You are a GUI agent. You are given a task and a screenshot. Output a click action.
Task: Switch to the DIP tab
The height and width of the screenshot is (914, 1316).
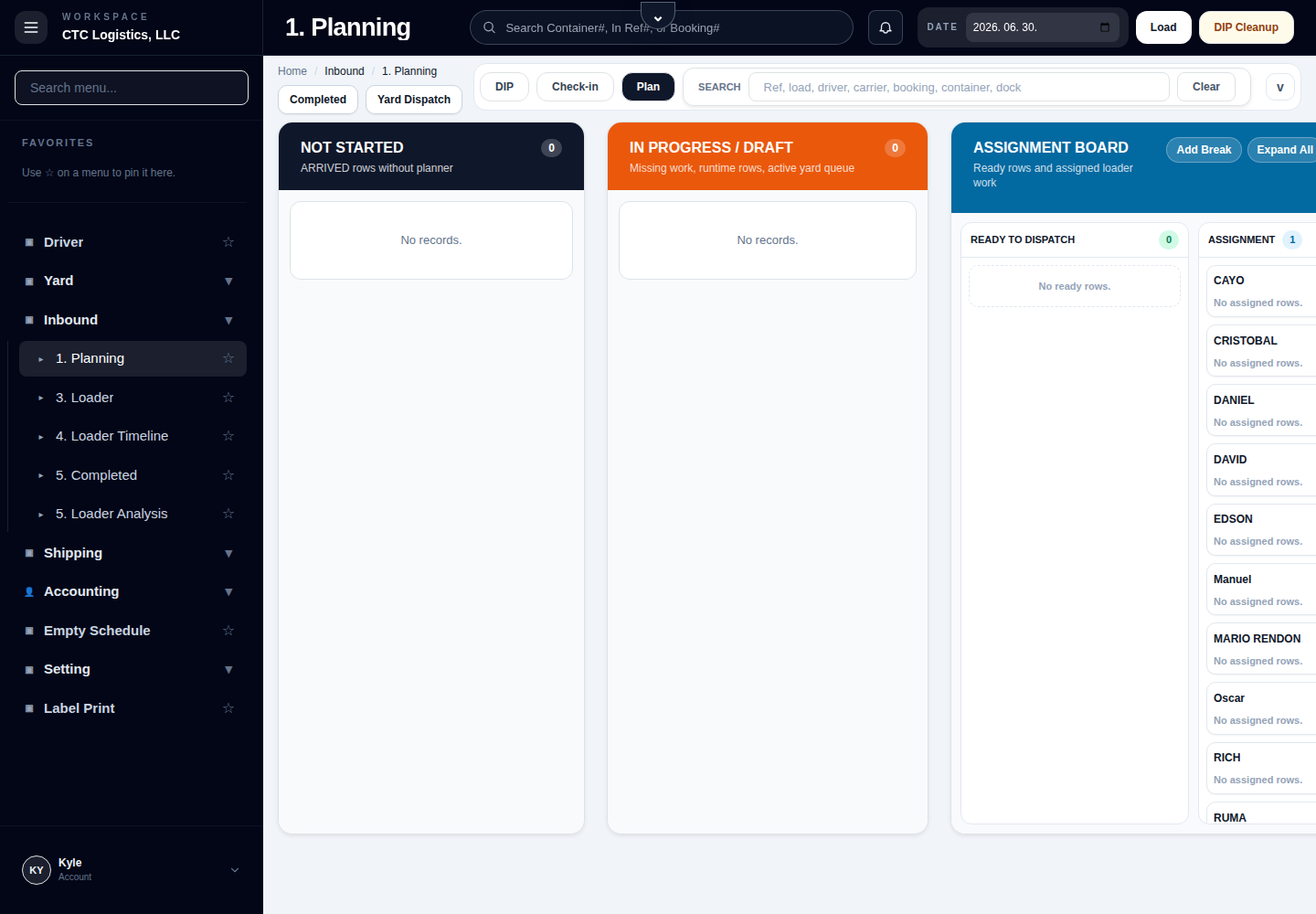pos(504,87)
